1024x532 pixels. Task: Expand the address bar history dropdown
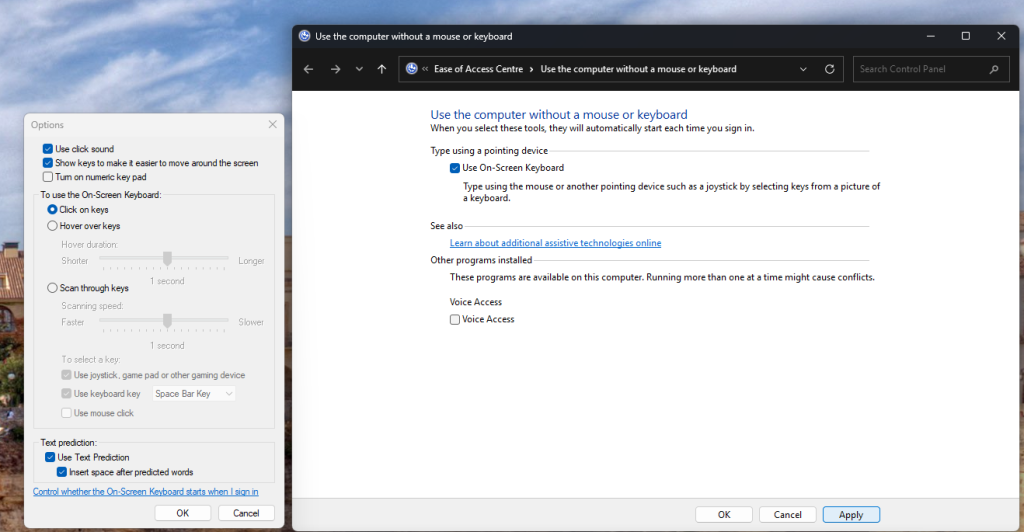(804, 69)
